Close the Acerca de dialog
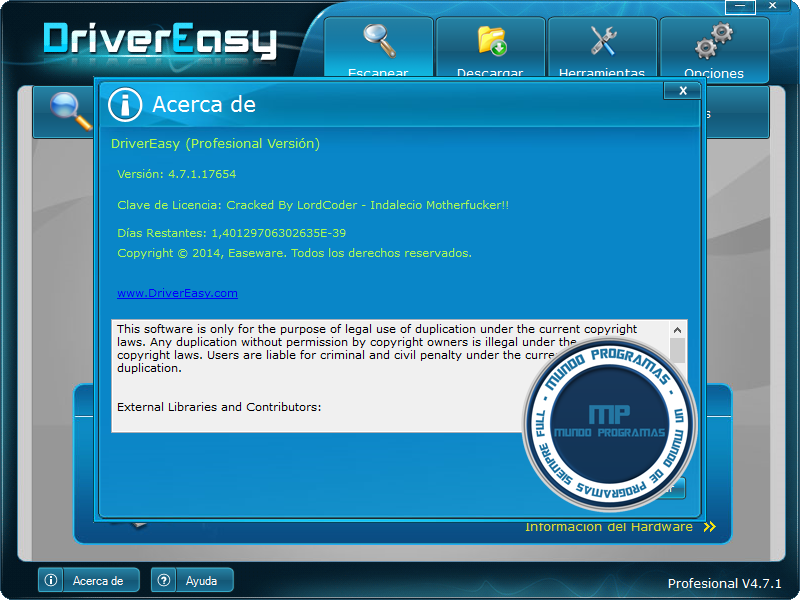The height and width of the screenshot is (600, 800). pos(683,91)
